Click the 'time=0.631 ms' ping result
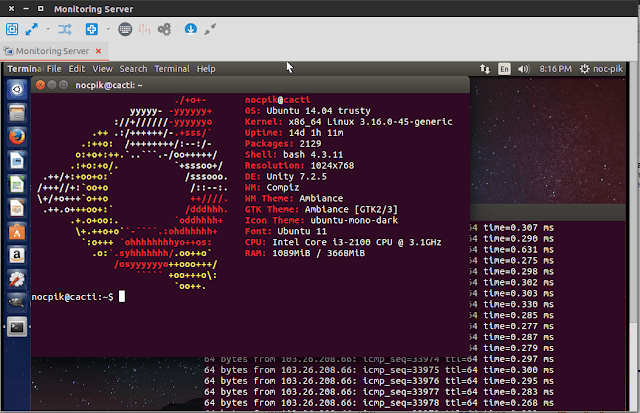Screen dimensions: 640x413 point(518,250)
